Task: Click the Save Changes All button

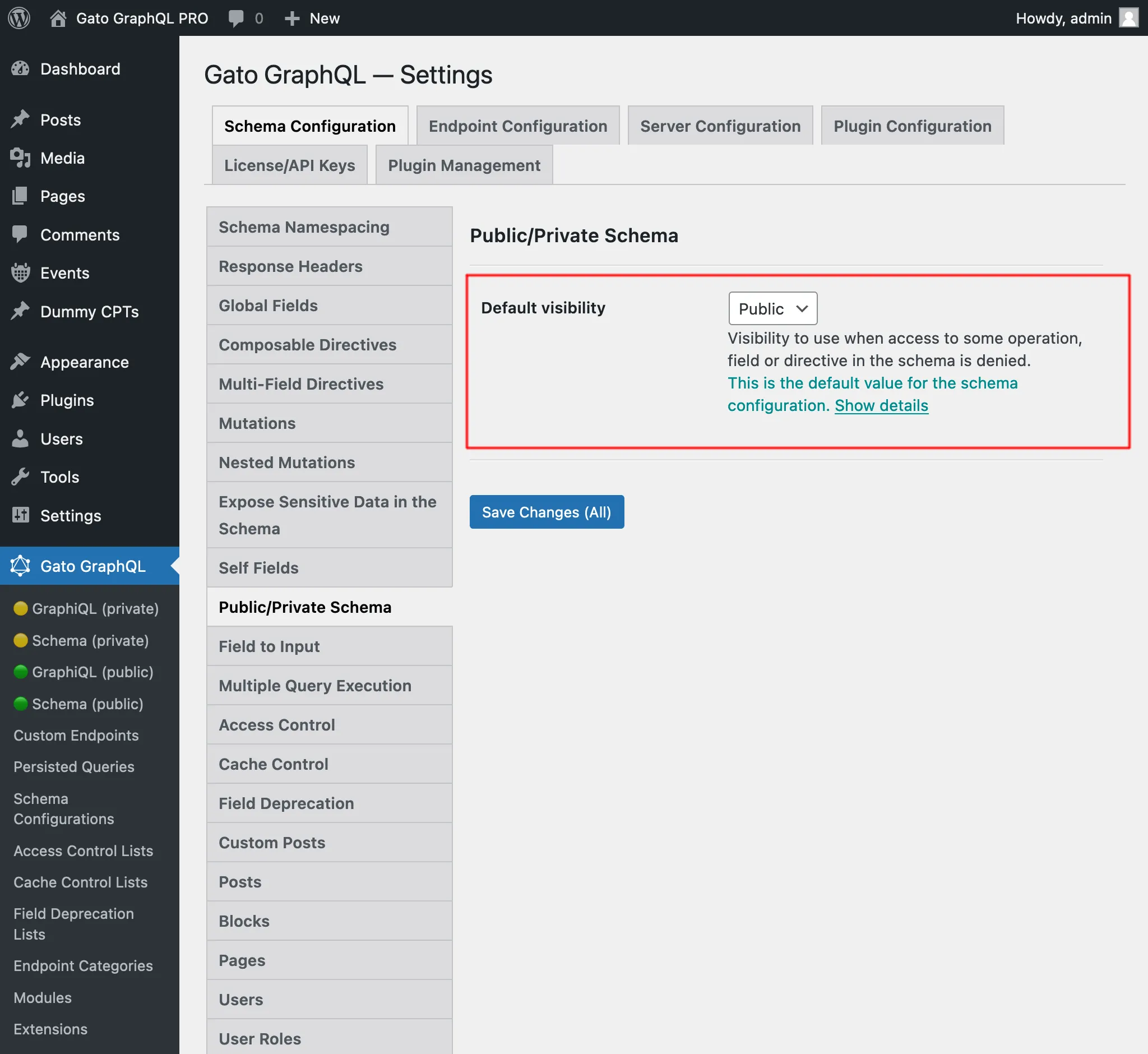Action: click(546, 511)
